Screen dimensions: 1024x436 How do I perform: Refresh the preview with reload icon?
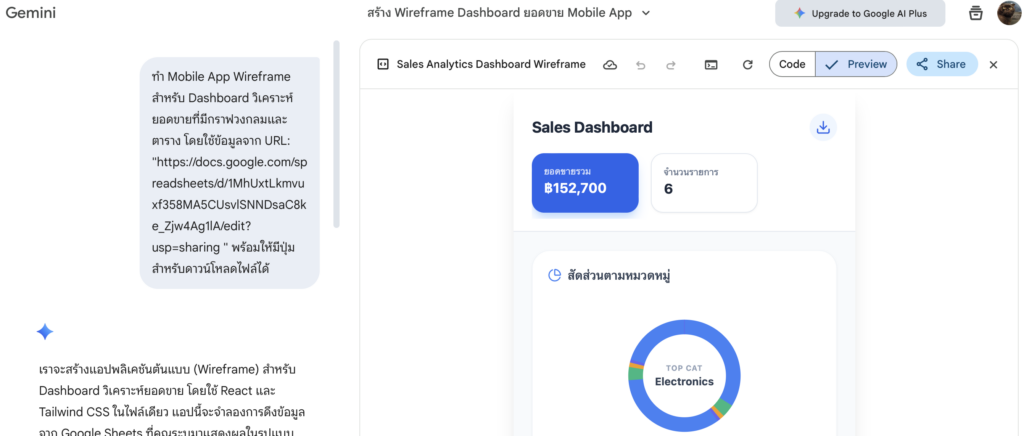pos(748,65)
